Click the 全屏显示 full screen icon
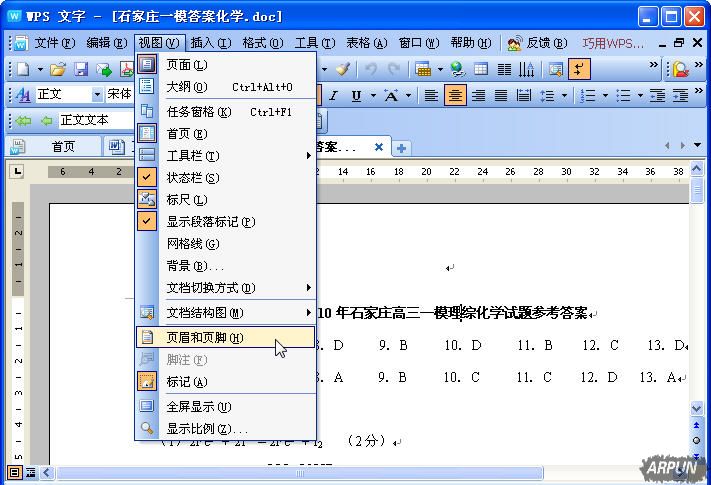The image size is (711, 485). click(147, 407)
